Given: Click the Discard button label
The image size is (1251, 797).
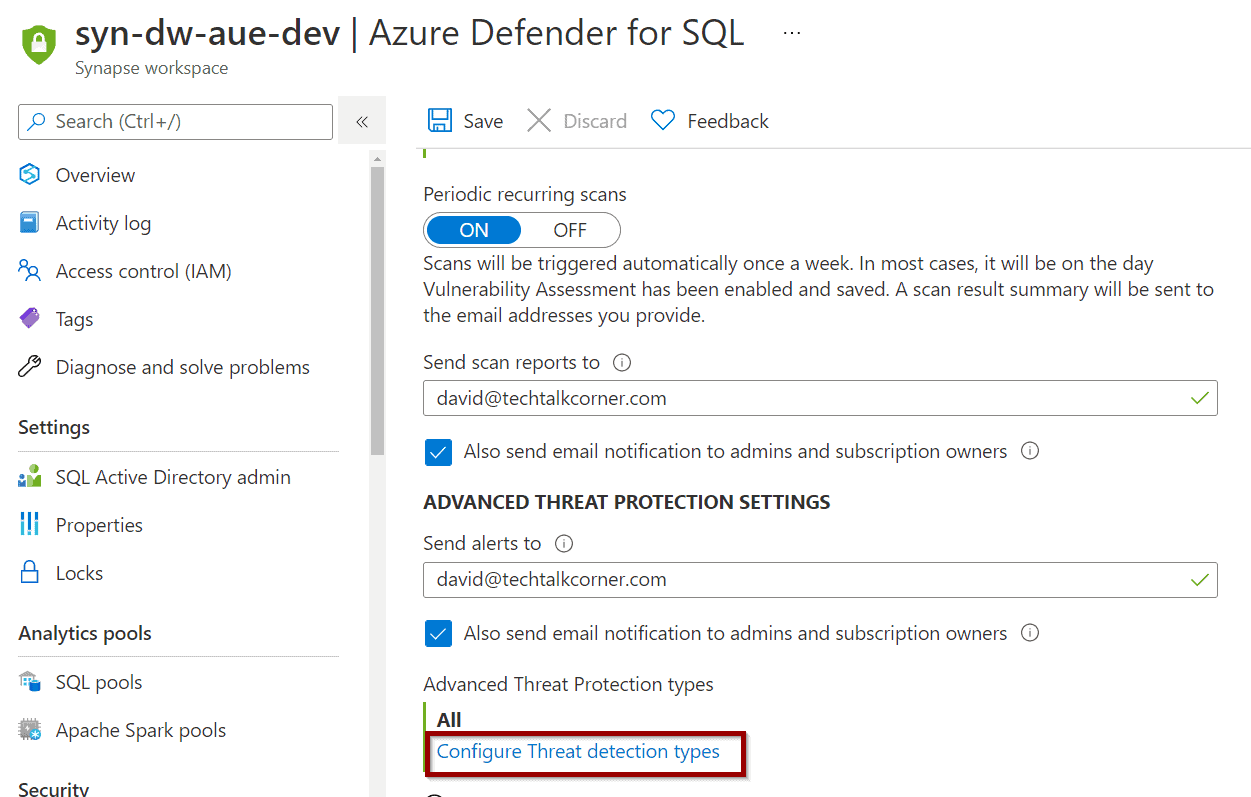Looking at the screenshot, I should [595, 121].
